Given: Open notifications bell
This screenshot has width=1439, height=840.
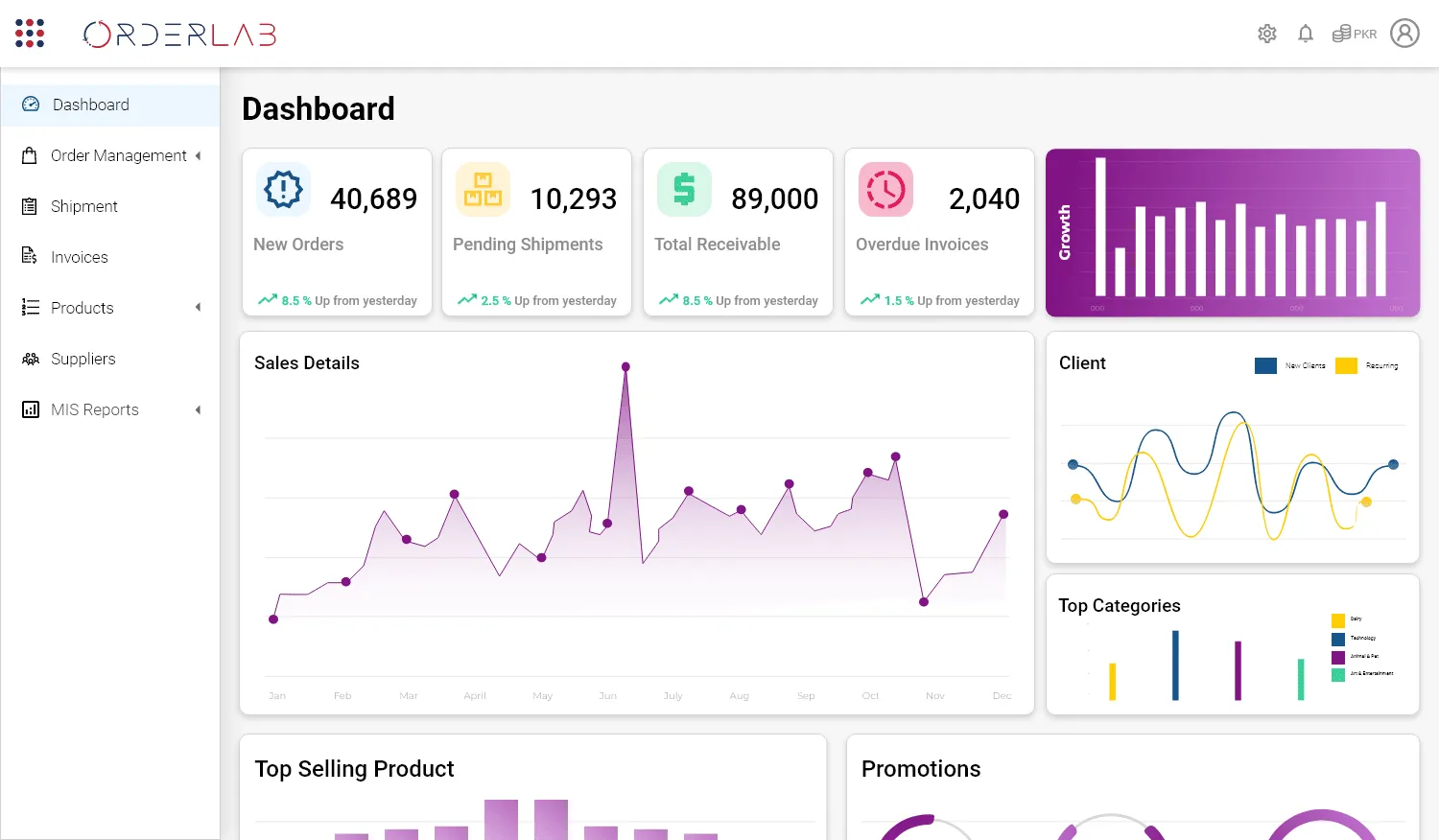Looking at the screenshot, I should click(x=1306, y=34).
